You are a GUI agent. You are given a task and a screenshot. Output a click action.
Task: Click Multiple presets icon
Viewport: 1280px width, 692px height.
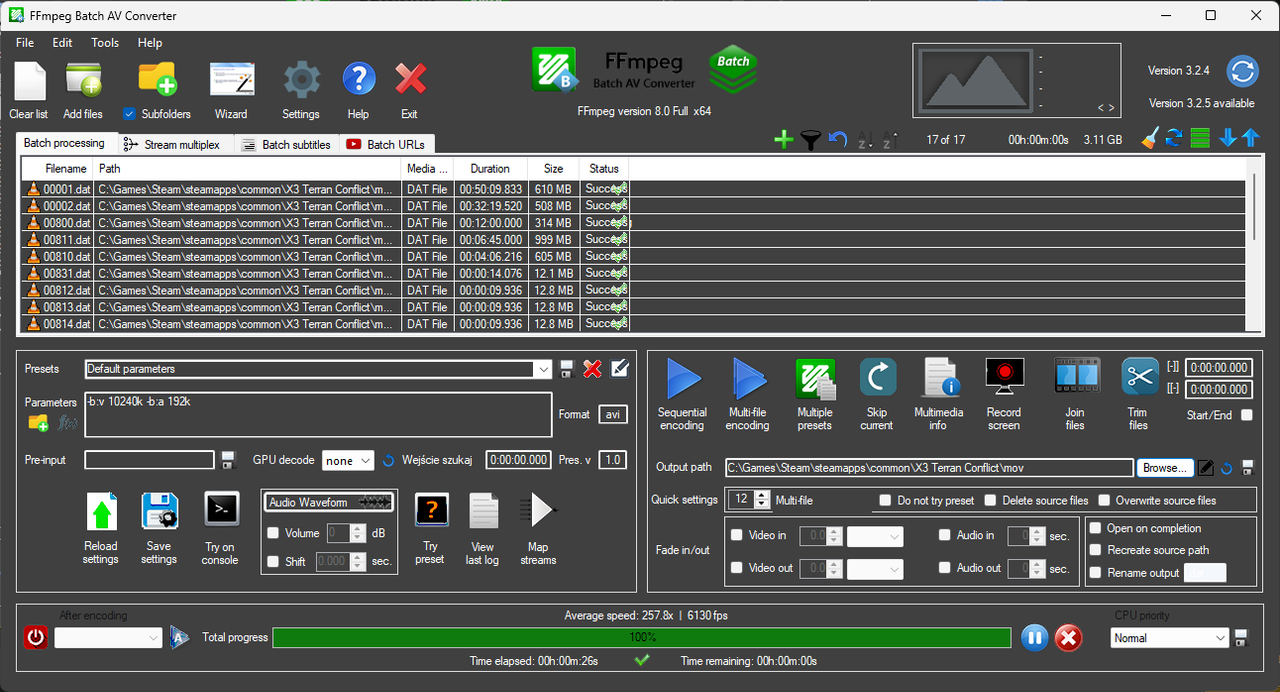(x=815, y=380)
